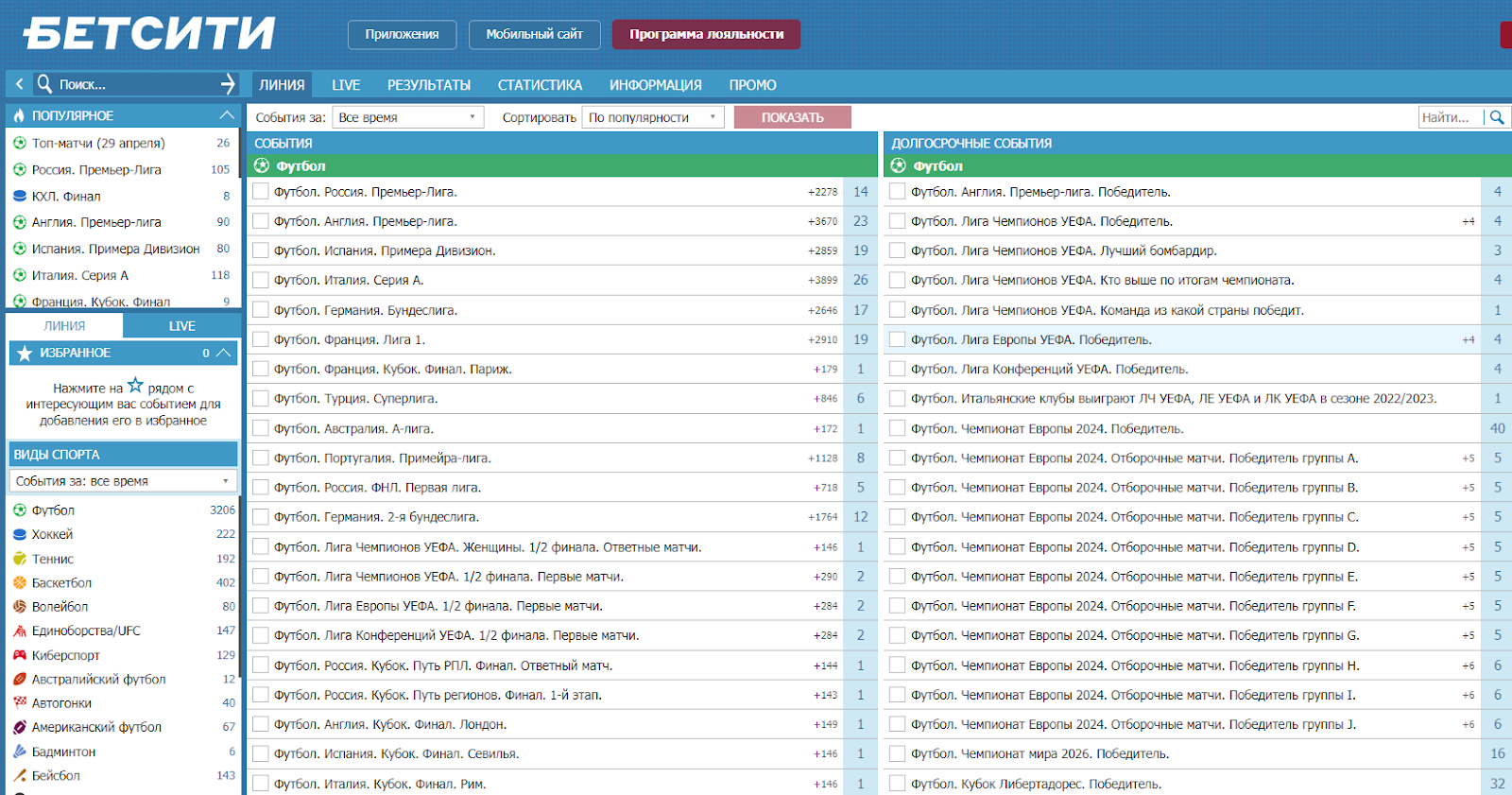Viewport: 1512px width, 795px height.
Task: Open sidebar События за: все время dropdown
Action: 123,481
